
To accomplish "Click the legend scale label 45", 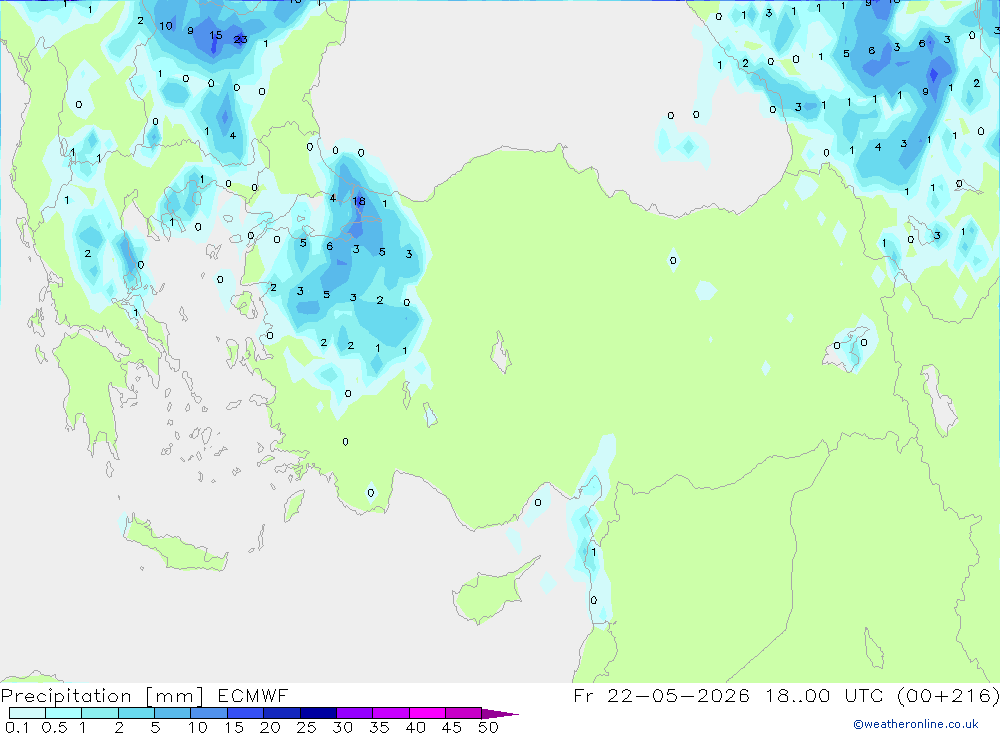I will [x=452, y=727].
